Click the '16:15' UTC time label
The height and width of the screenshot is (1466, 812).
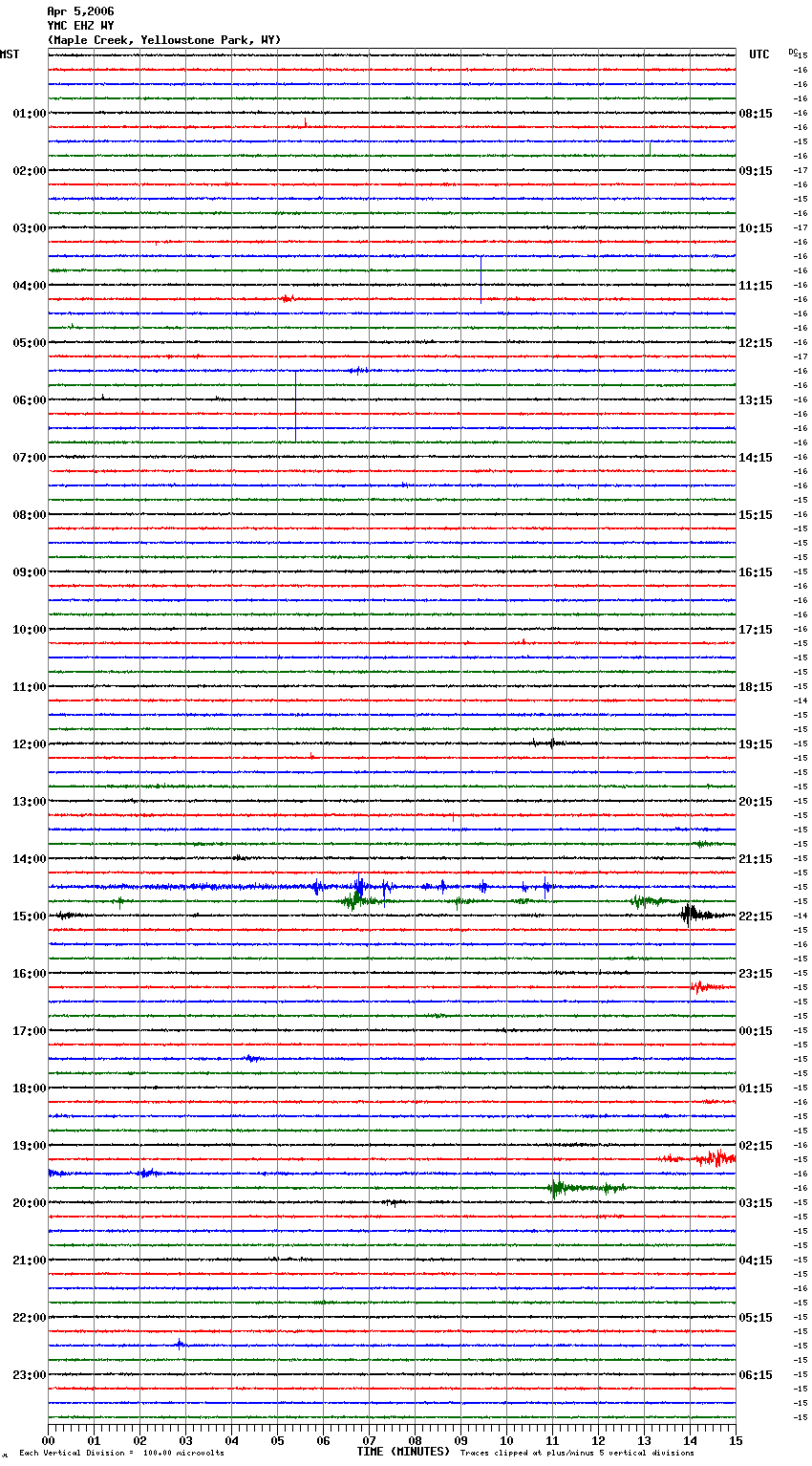coord(756,572)
